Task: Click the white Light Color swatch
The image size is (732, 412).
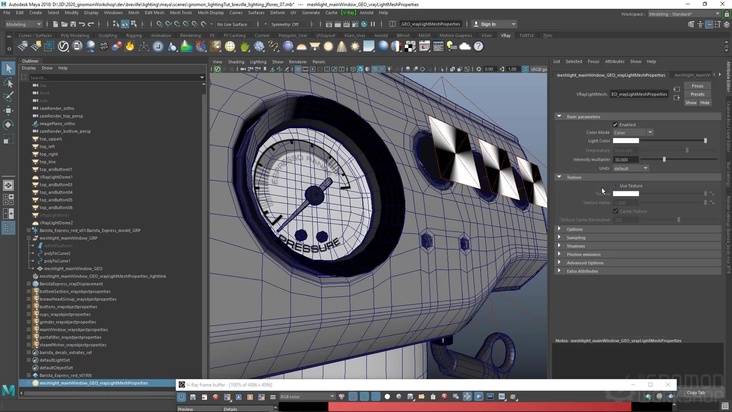Action: [x=626, y=141]
